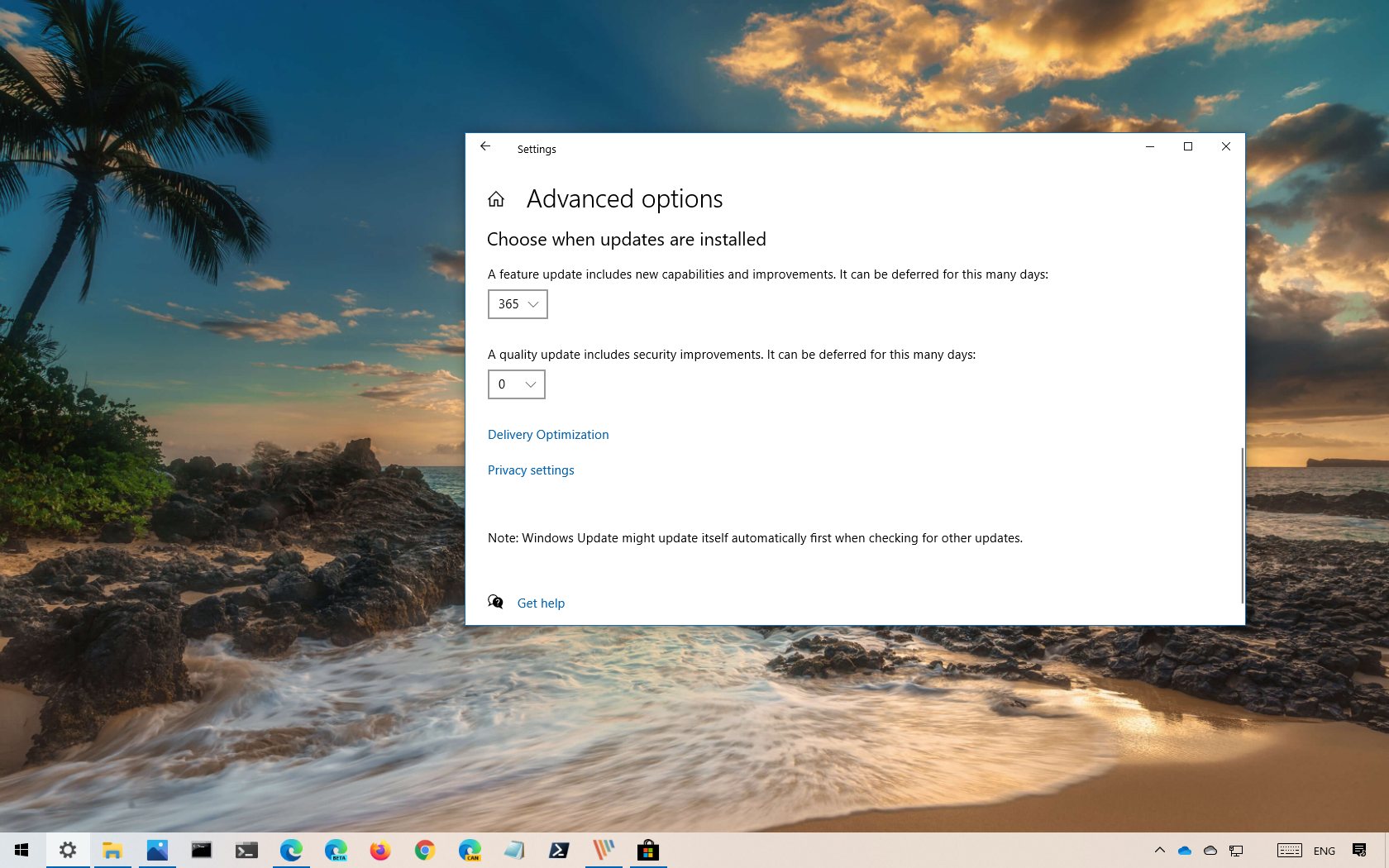The height and width of the screenshot is (868, 1389).
Task: Open Microsoft Store from the taskbar
Action: pyautogui.click(x=648, y=850)
